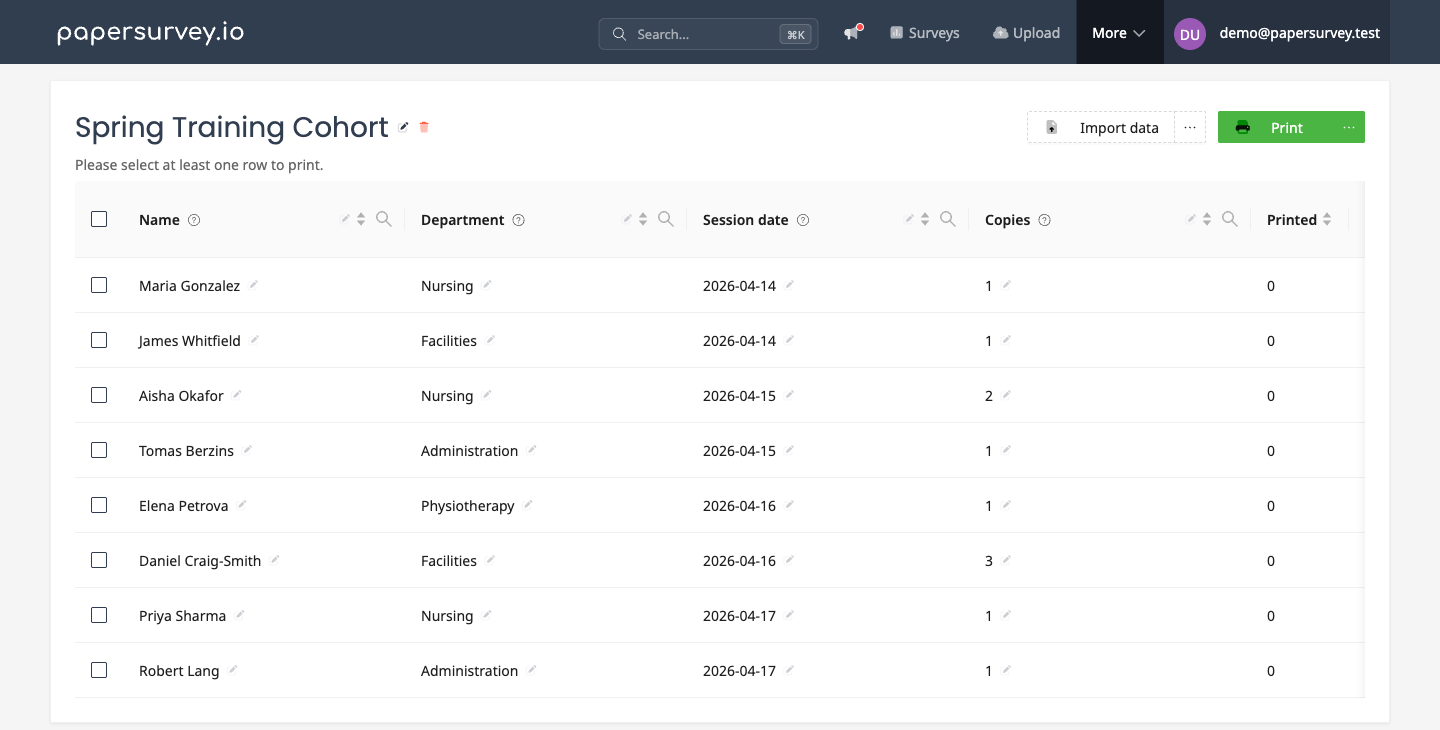
Task: Rename the Copies column header
Action: click(1192, 218)
